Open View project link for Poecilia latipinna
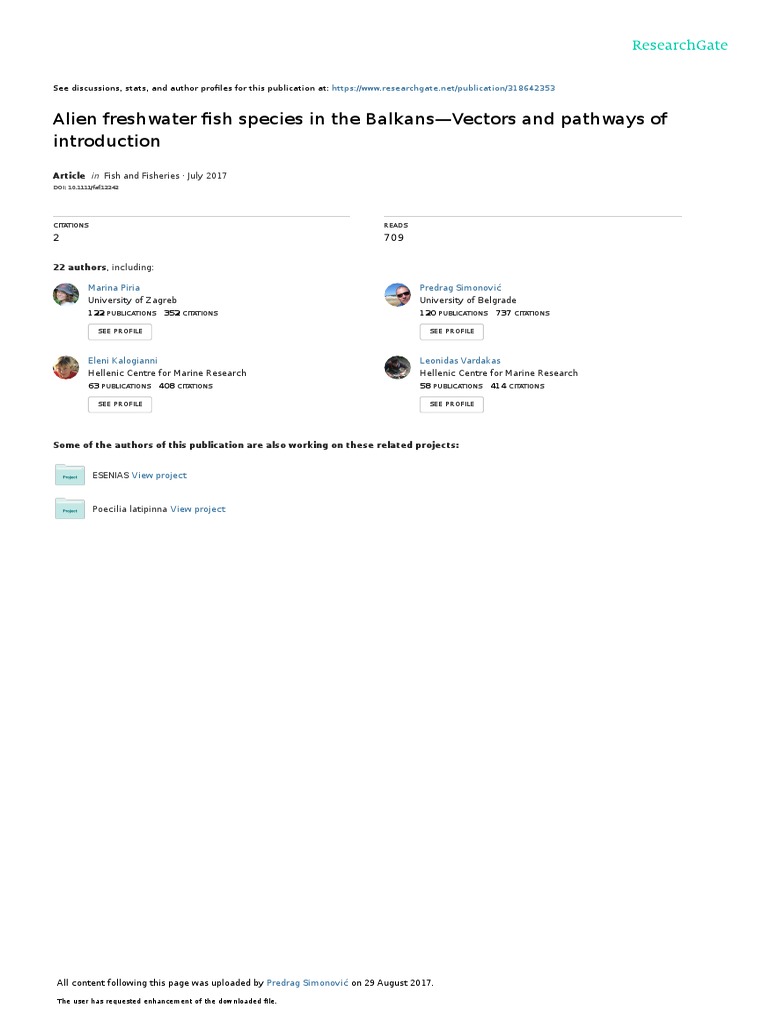 click(198, 509)
